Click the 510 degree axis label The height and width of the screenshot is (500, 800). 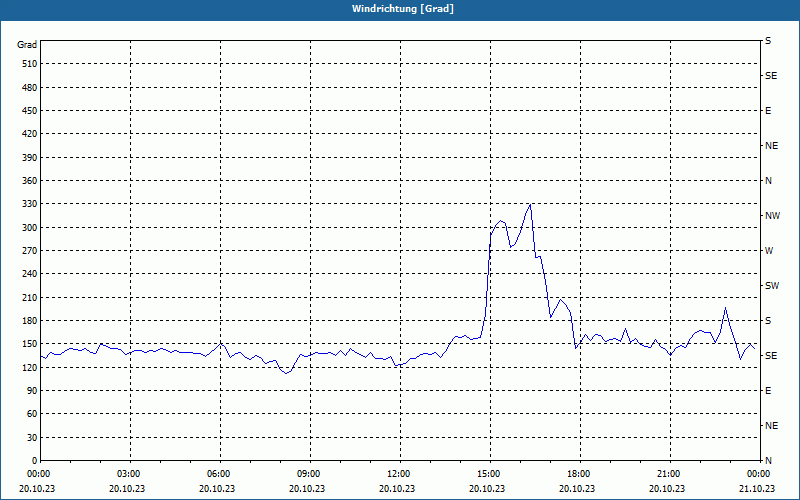click(x=31, y=64)
